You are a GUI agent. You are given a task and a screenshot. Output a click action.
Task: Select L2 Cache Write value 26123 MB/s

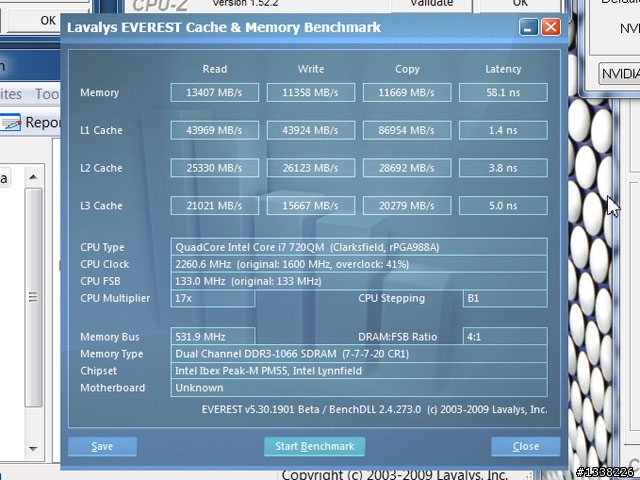pyautogui.click(x=311, y=168)
